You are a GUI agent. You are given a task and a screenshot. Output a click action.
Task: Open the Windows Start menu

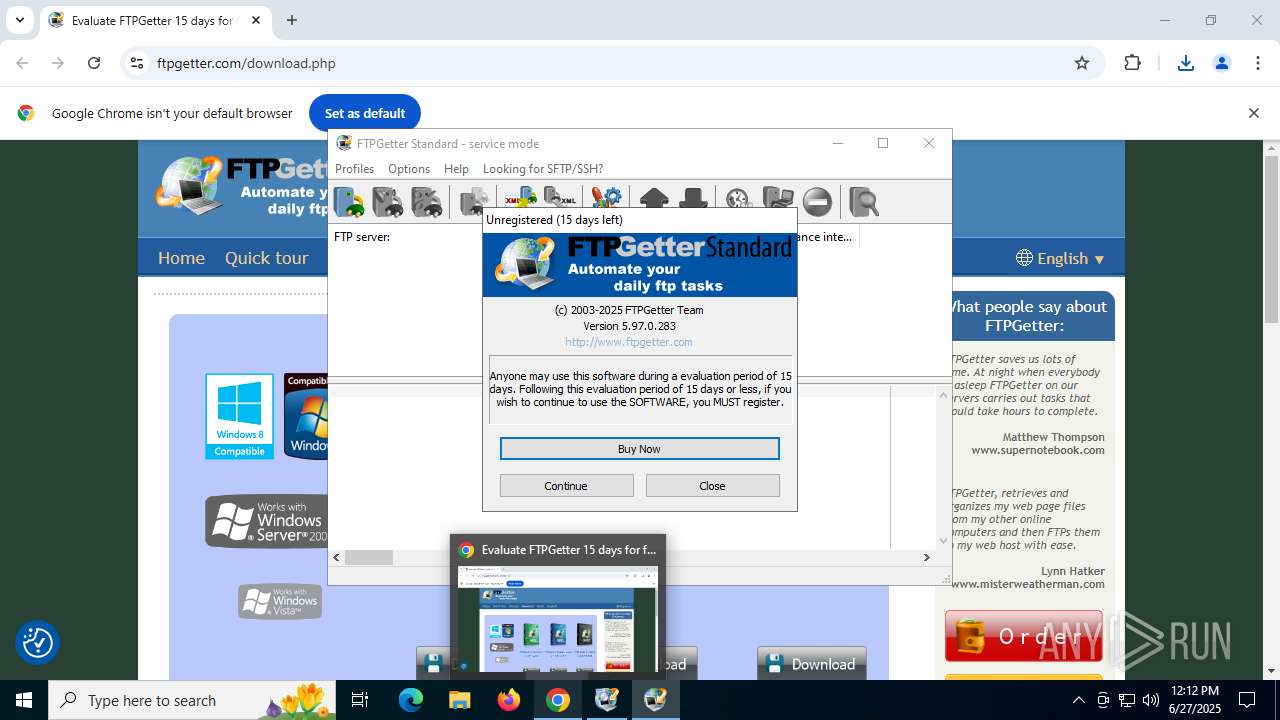click(23, 700)
